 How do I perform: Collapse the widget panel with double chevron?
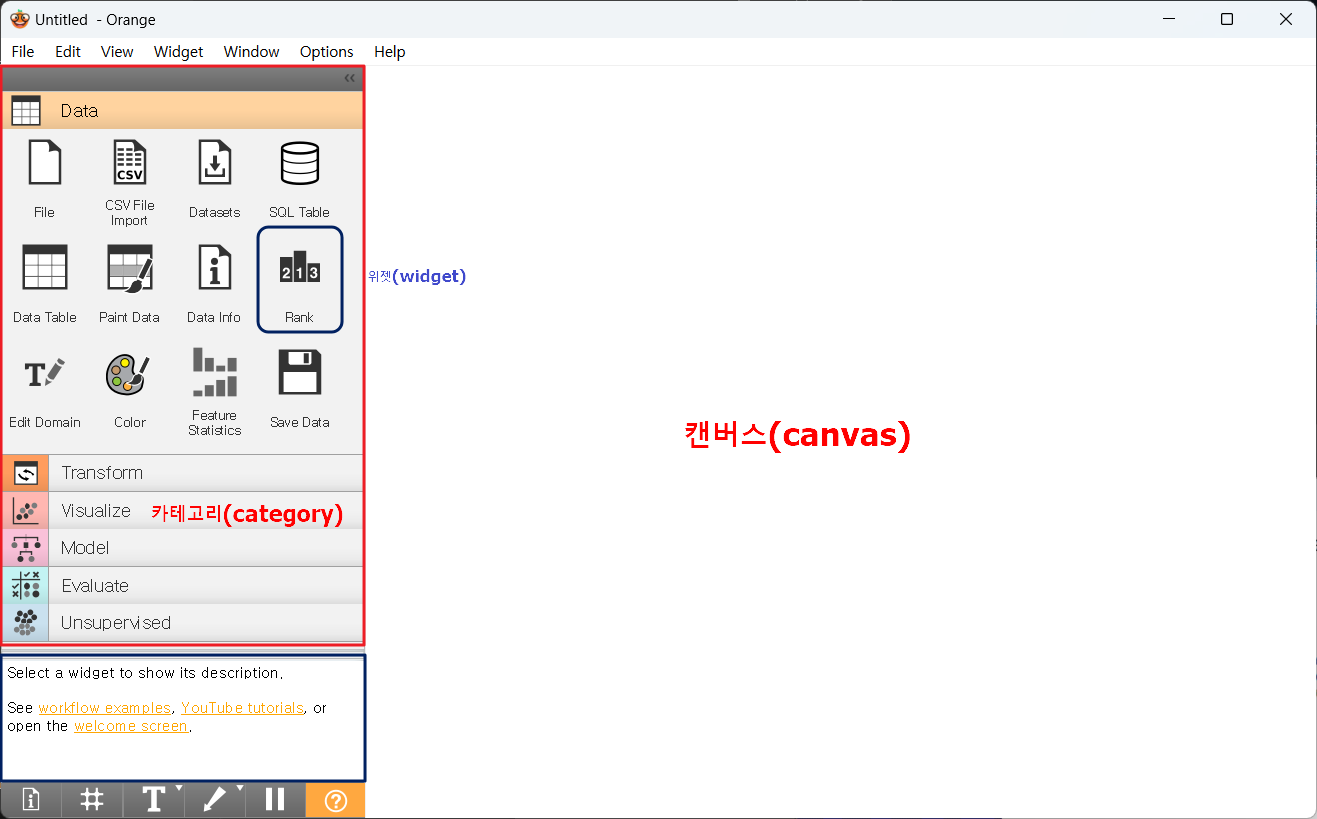pyautogui.click(x=350, y=78)
